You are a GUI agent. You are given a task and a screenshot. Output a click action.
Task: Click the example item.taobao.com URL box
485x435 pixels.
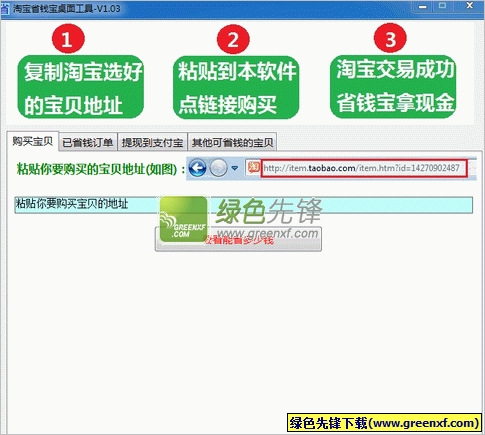[x=364, y=168]
